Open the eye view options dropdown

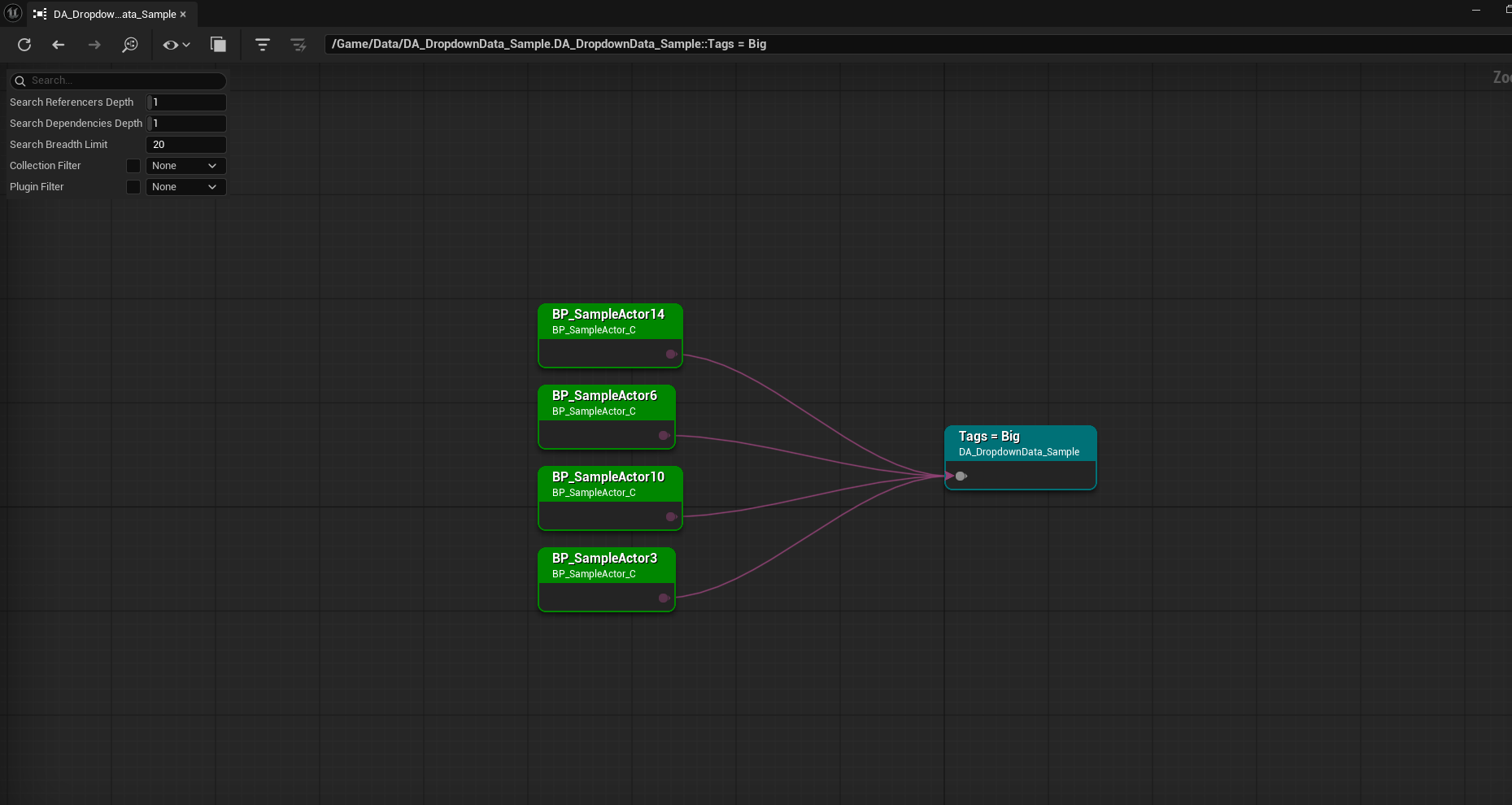[x=176, y=45]
